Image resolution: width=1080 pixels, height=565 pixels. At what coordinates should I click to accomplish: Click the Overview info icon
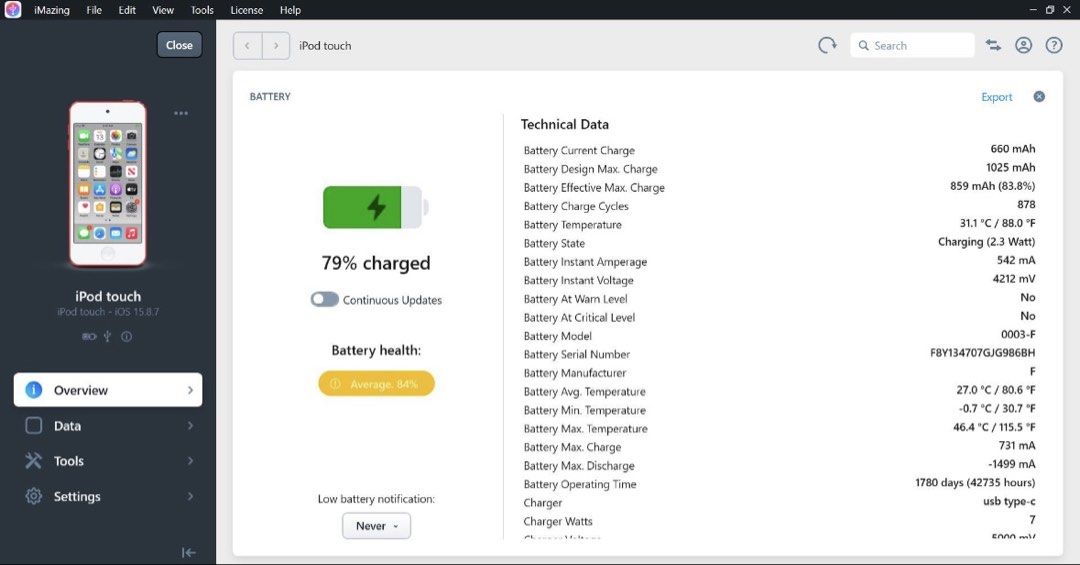(x=33, y=390)
